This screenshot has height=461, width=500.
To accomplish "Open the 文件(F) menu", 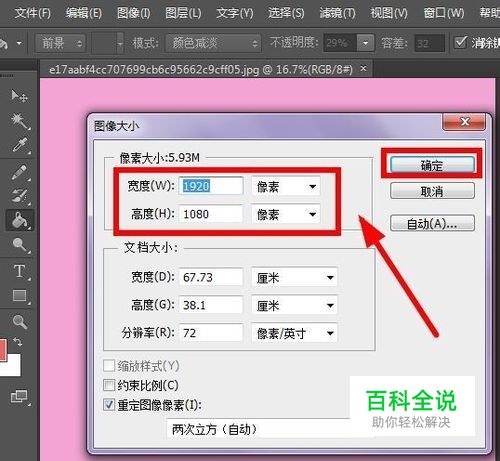I will tap(33, 13).
